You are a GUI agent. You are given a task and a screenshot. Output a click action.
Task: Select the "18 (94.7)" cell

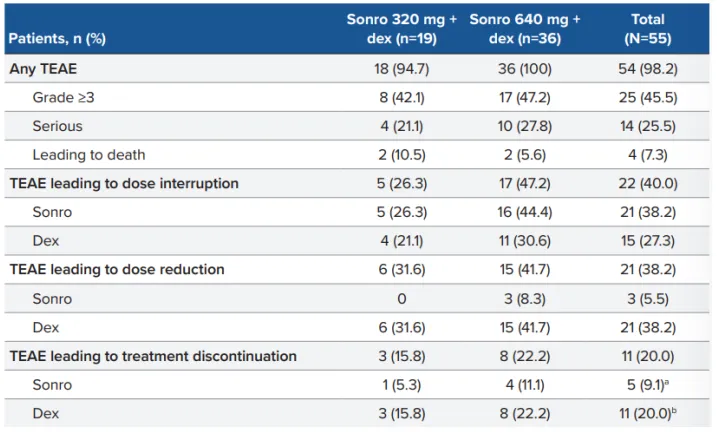(400, 69)
